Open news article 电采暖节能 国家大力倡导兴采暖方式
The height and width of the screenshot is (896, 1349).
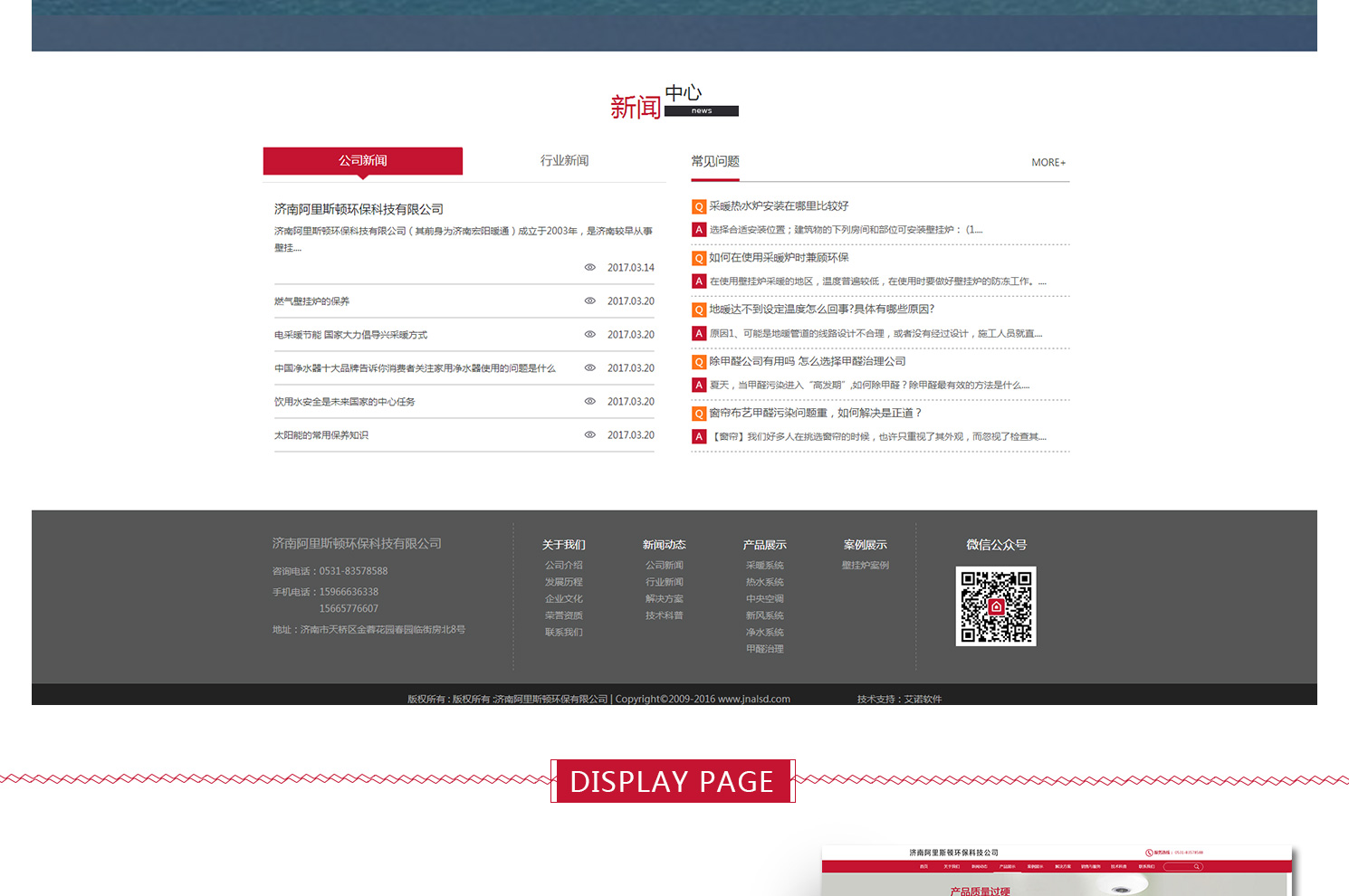click(350, 335)
